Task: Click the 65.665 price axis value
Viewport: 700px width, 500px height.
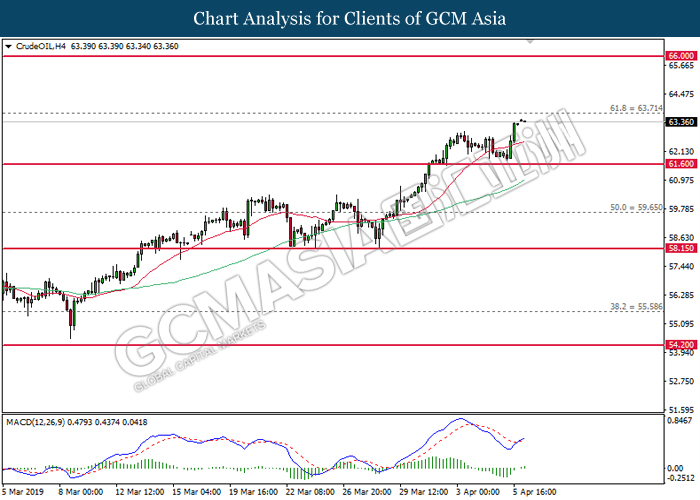Action: coord(681,66)
